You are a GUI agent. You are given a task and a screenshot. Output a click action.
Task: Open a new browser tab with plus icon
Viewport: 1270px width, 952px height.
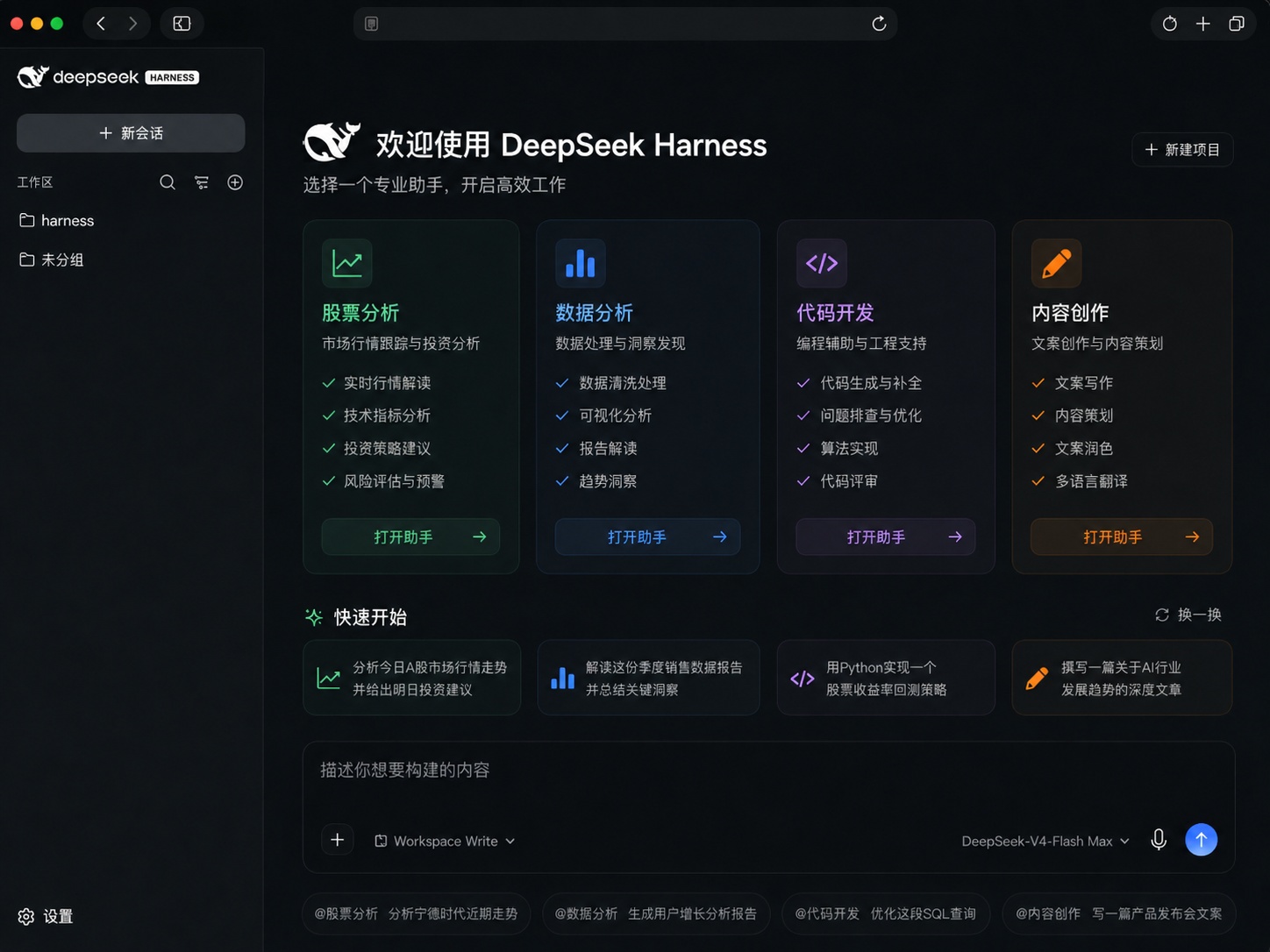click(1203, 24)
